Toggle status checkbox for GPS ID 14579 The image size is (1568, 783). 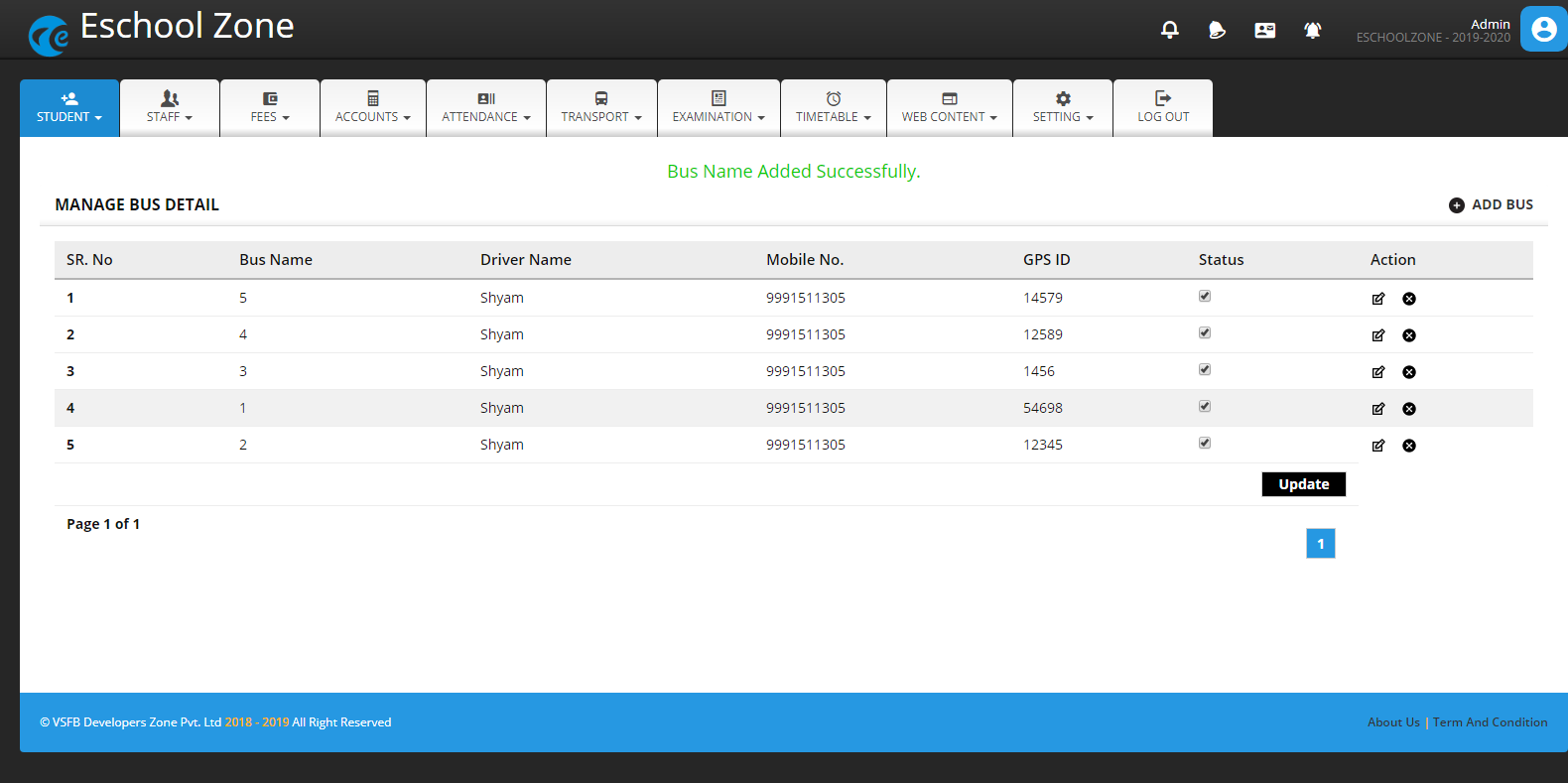(1205, 296)
